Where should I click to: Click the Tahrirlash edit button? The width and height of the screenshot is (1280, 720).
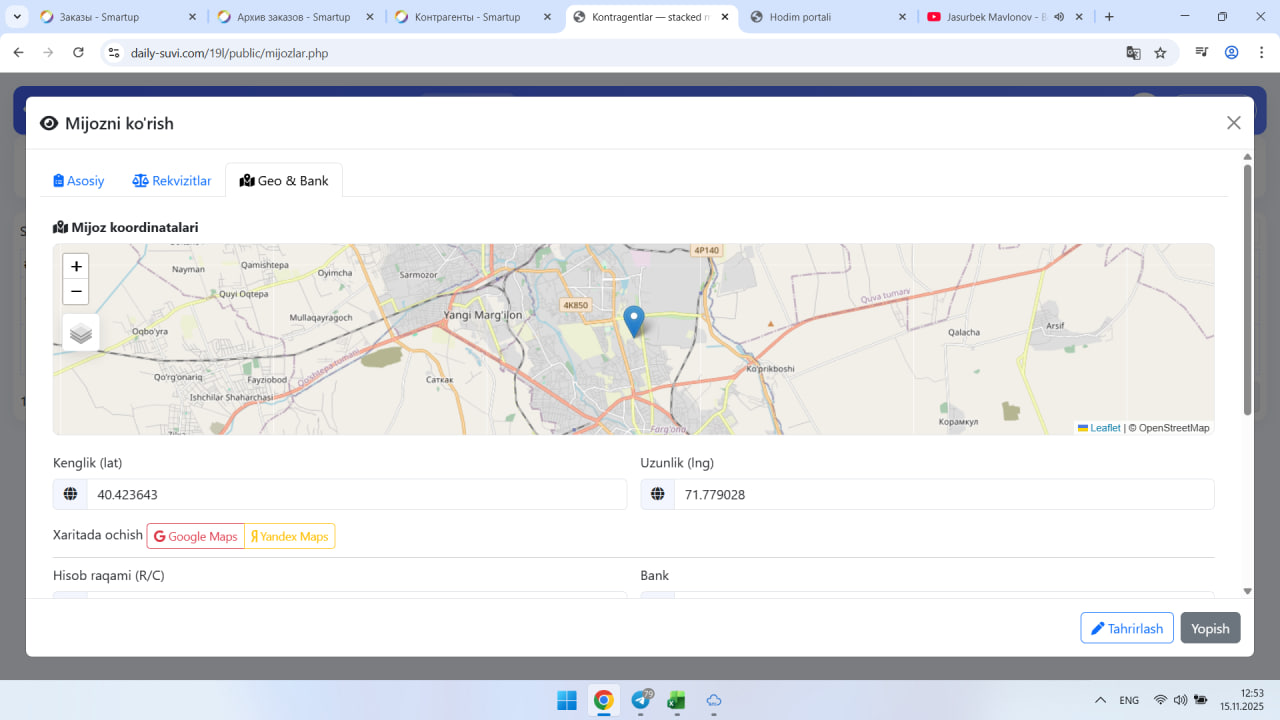coord(1126,628)
